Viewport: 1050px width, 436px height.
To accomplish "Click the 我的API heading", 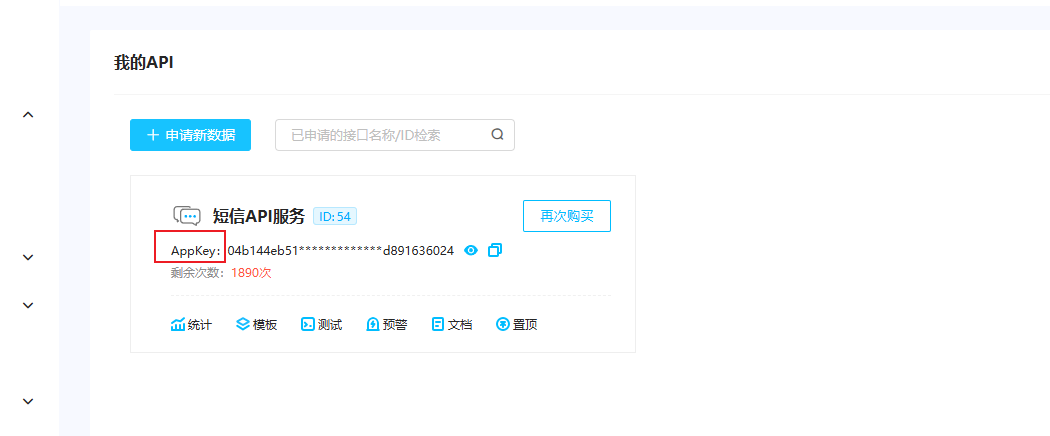I will click(143, 63).
